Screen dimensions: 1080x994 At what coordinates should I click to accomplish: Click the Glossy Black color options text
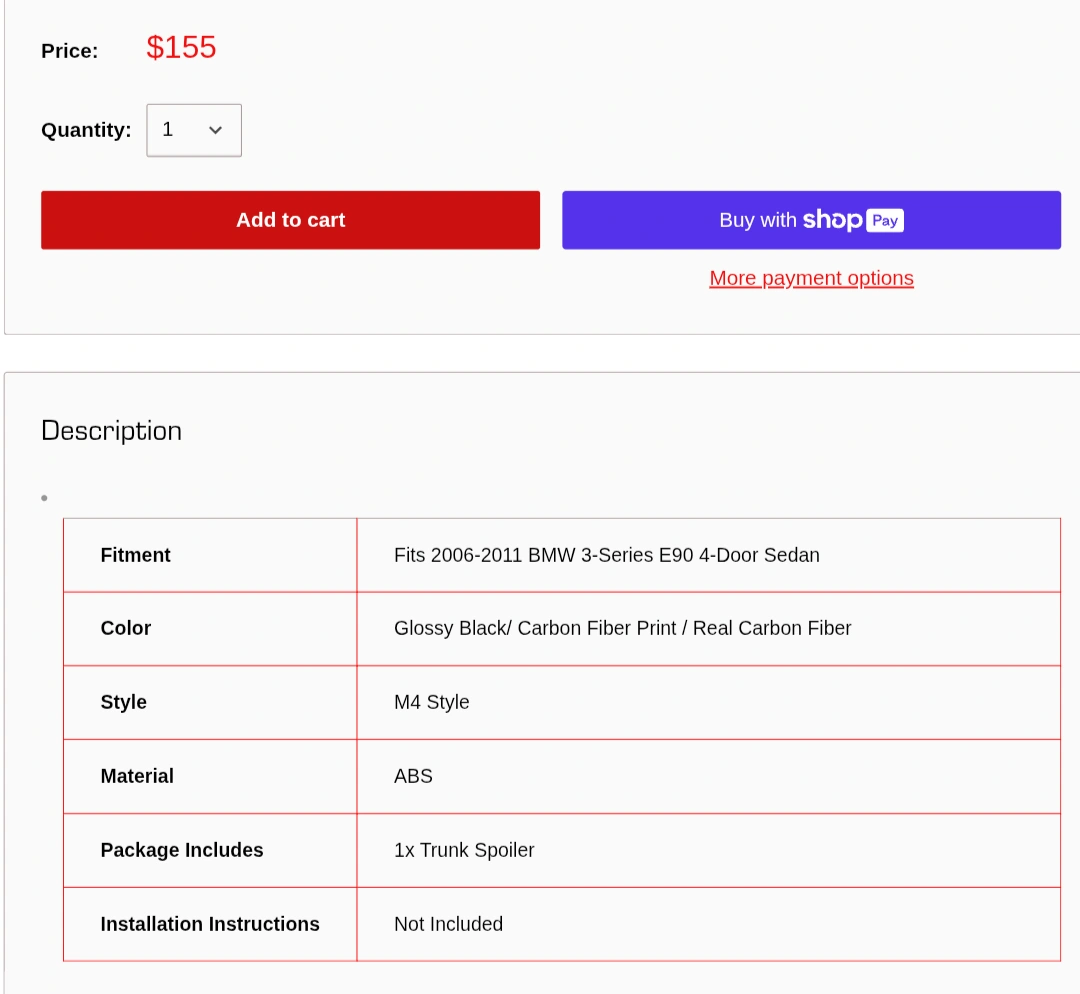(622, 628)
